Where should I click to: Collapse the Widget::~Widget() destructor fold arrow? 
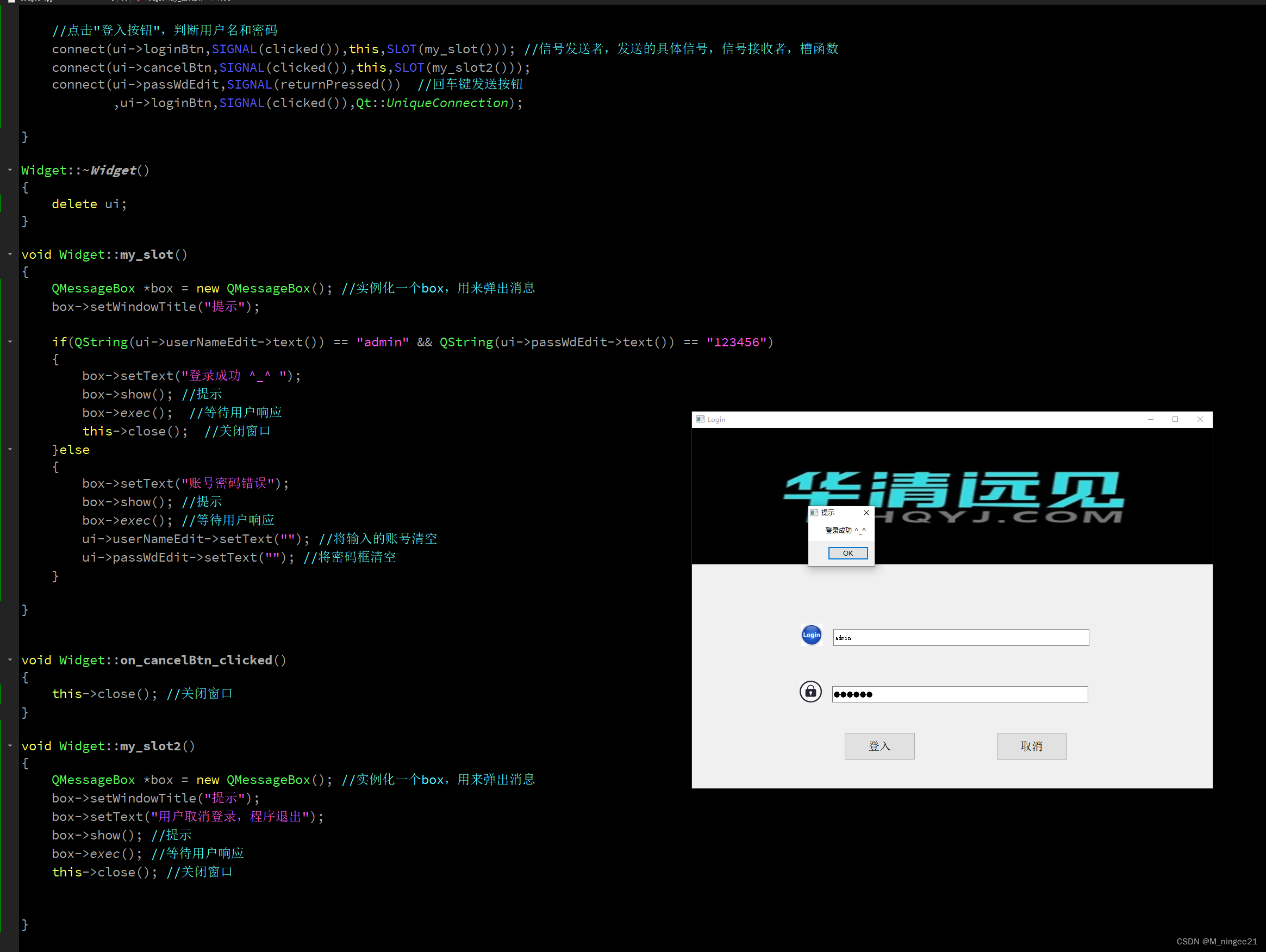click(10, 170)
